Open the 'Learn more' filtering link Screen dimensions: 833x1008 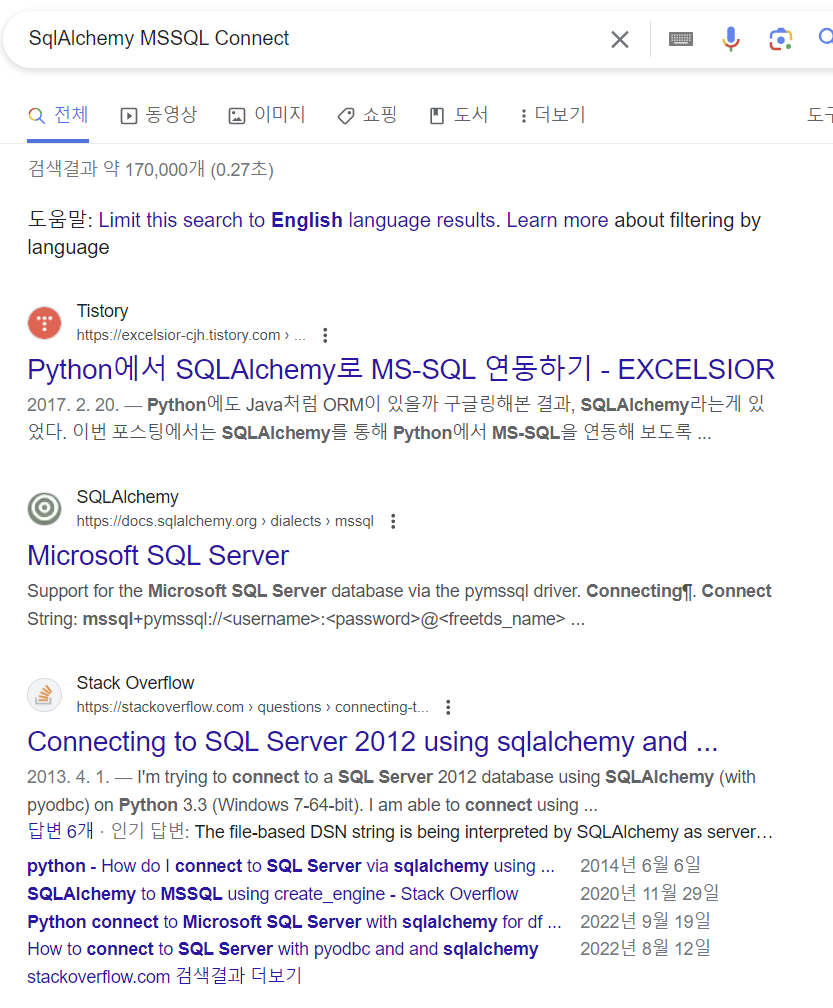[x=557, y=220]
